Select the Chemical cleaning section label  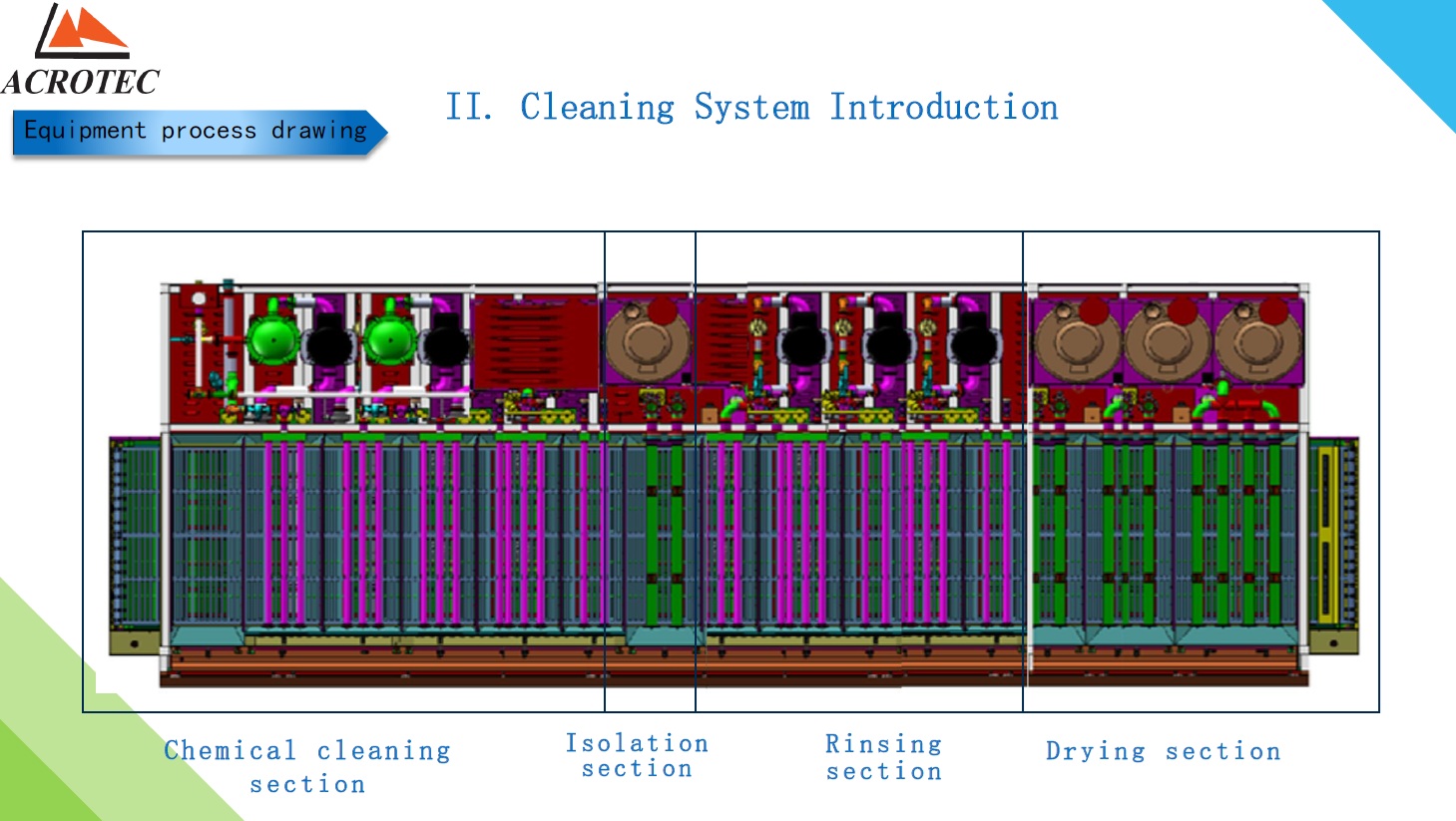tap(307, 766)
